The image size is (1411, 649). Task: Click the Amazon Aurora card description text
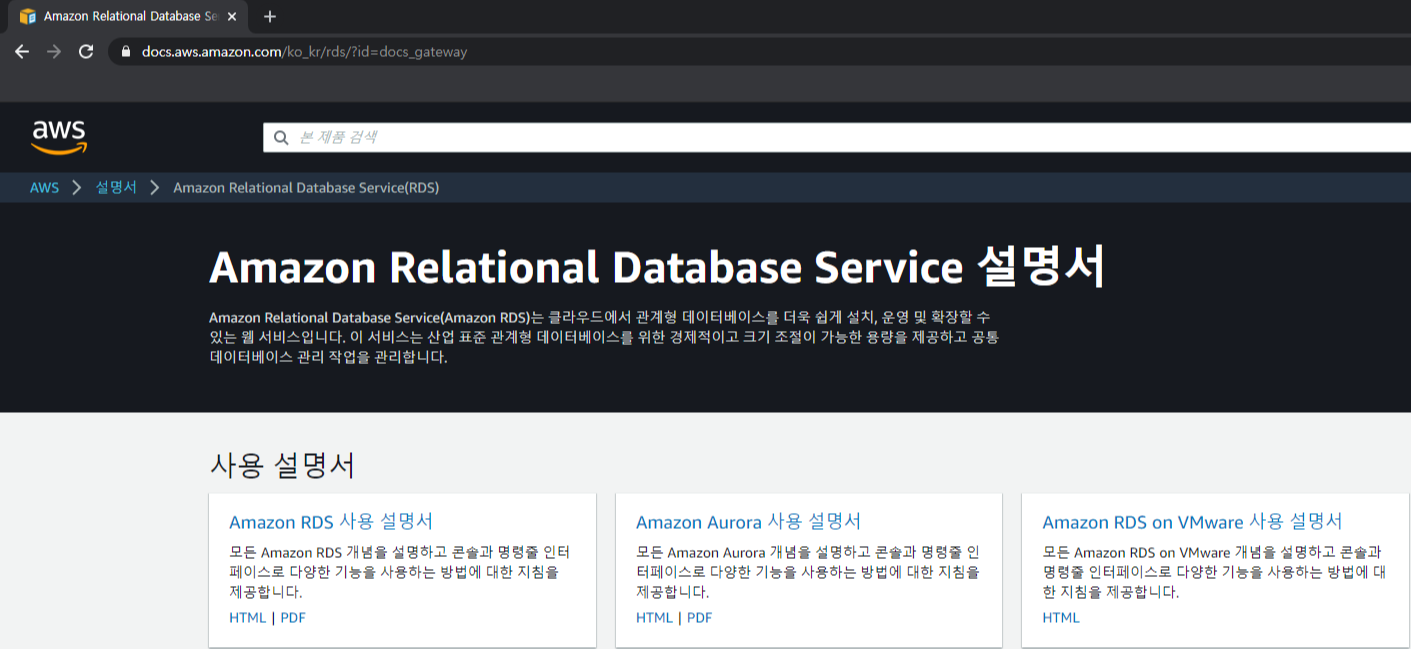pos(808,572)
